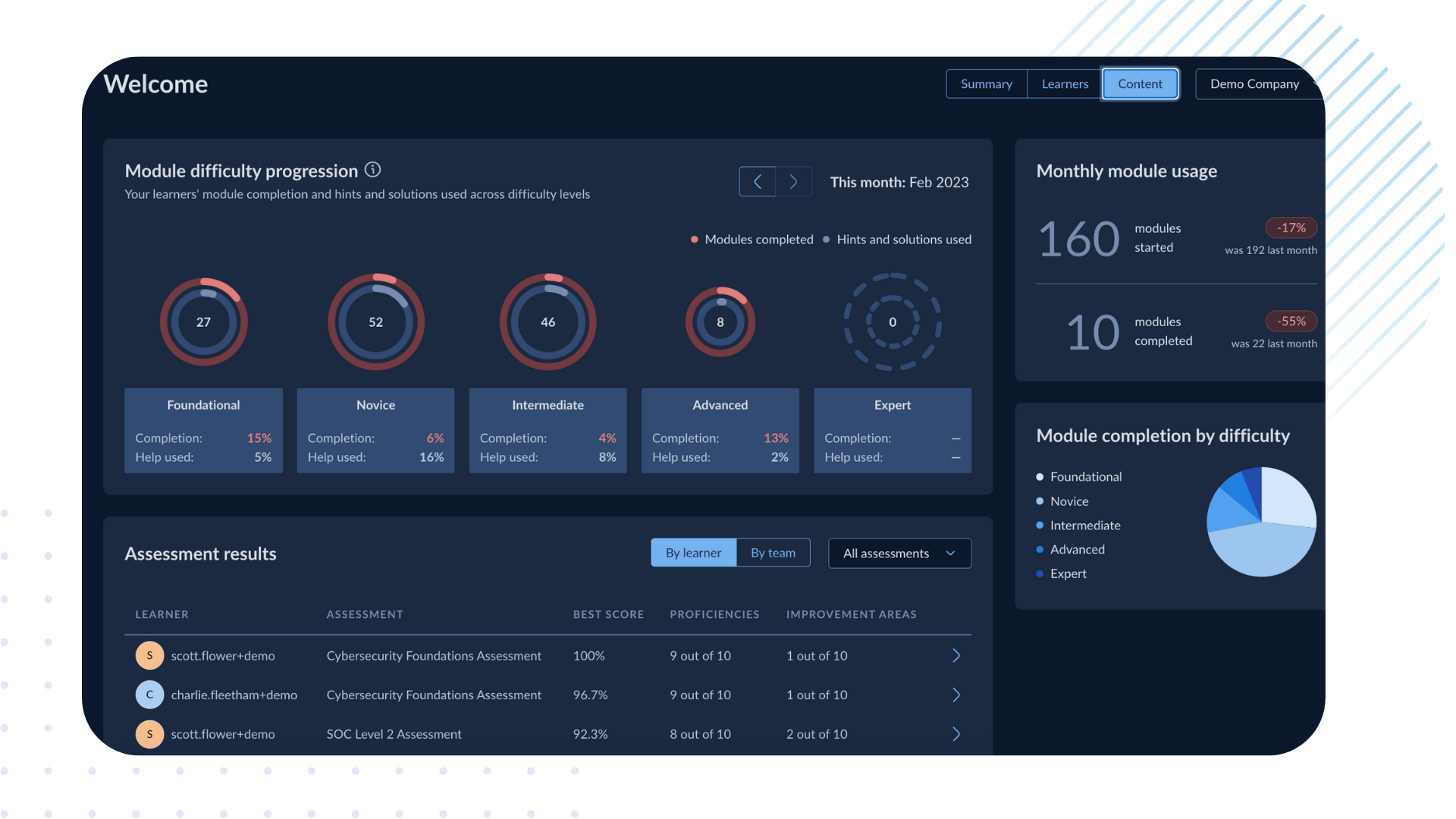This screenshot has height=819, width=1456.
Task: Click the Expert difficulty ring chart
Action: 892,321
